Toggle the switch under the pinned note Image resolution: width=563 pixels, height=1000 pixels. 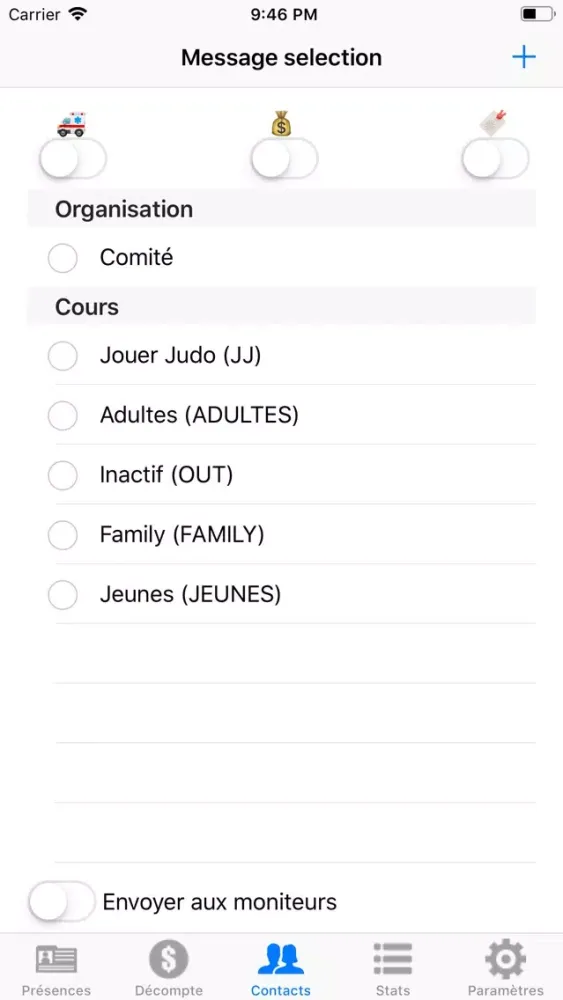(495, 159)
